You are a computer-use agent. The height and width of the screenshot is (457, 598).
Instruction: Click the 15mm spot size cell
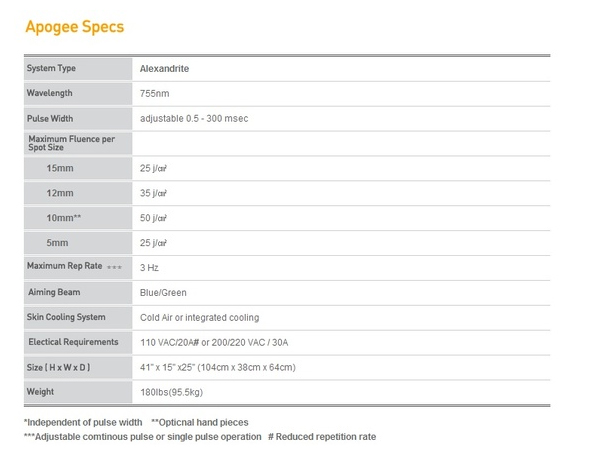[x=78, y=168]
